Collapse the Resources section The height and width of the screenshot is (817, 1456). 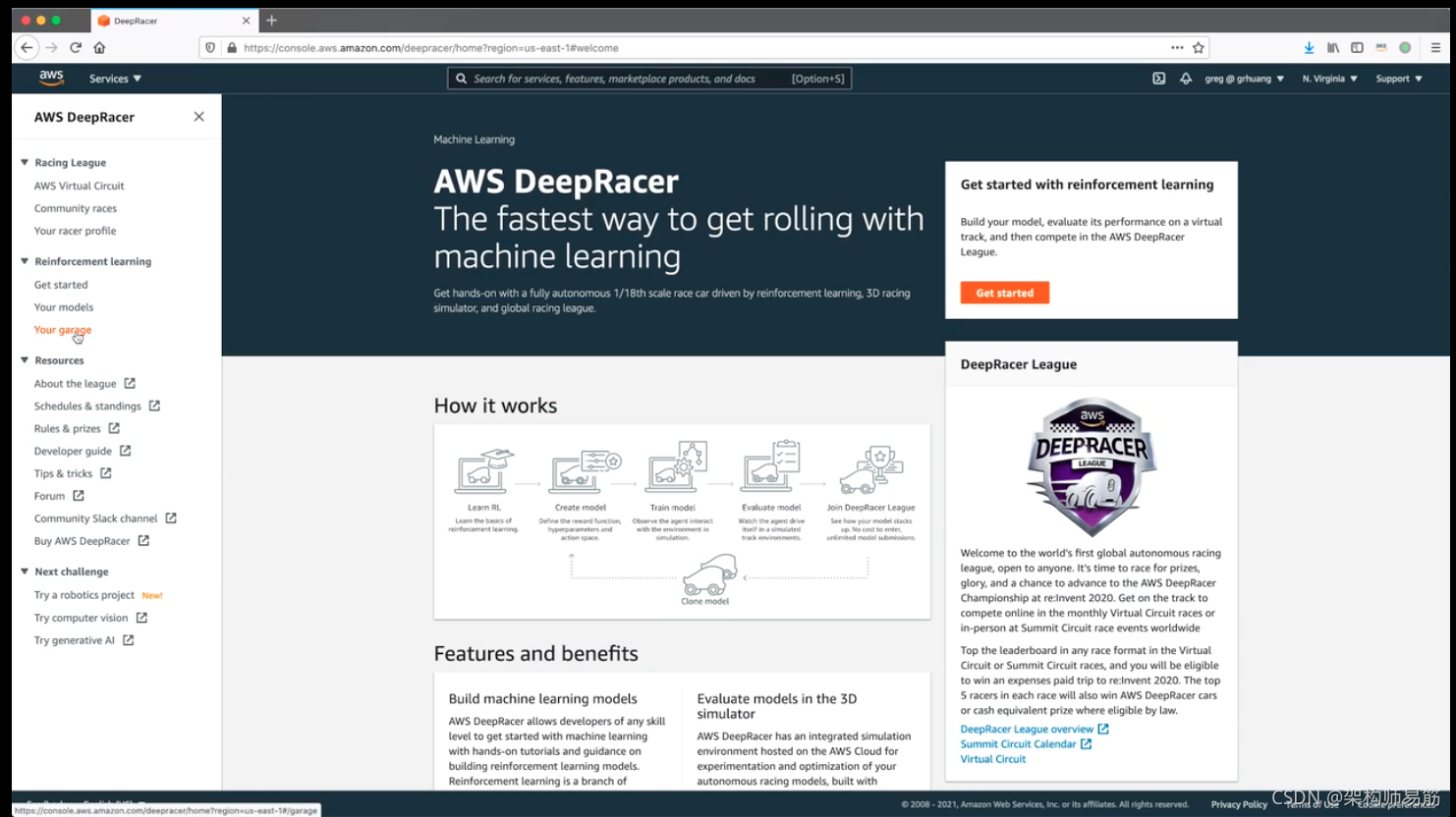(x=25, y=360)
